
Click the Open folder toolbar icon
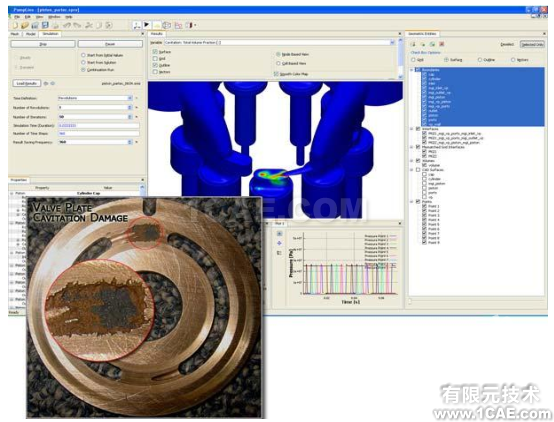(25, 25)
